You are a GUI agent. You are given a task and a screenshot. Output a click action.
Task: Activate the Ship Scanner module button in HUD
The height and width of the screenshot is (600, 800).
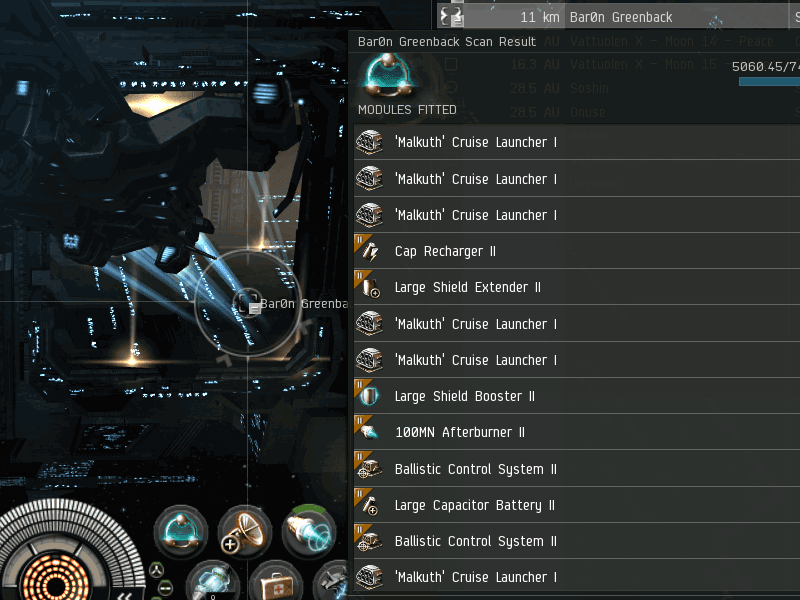(181, 531)
